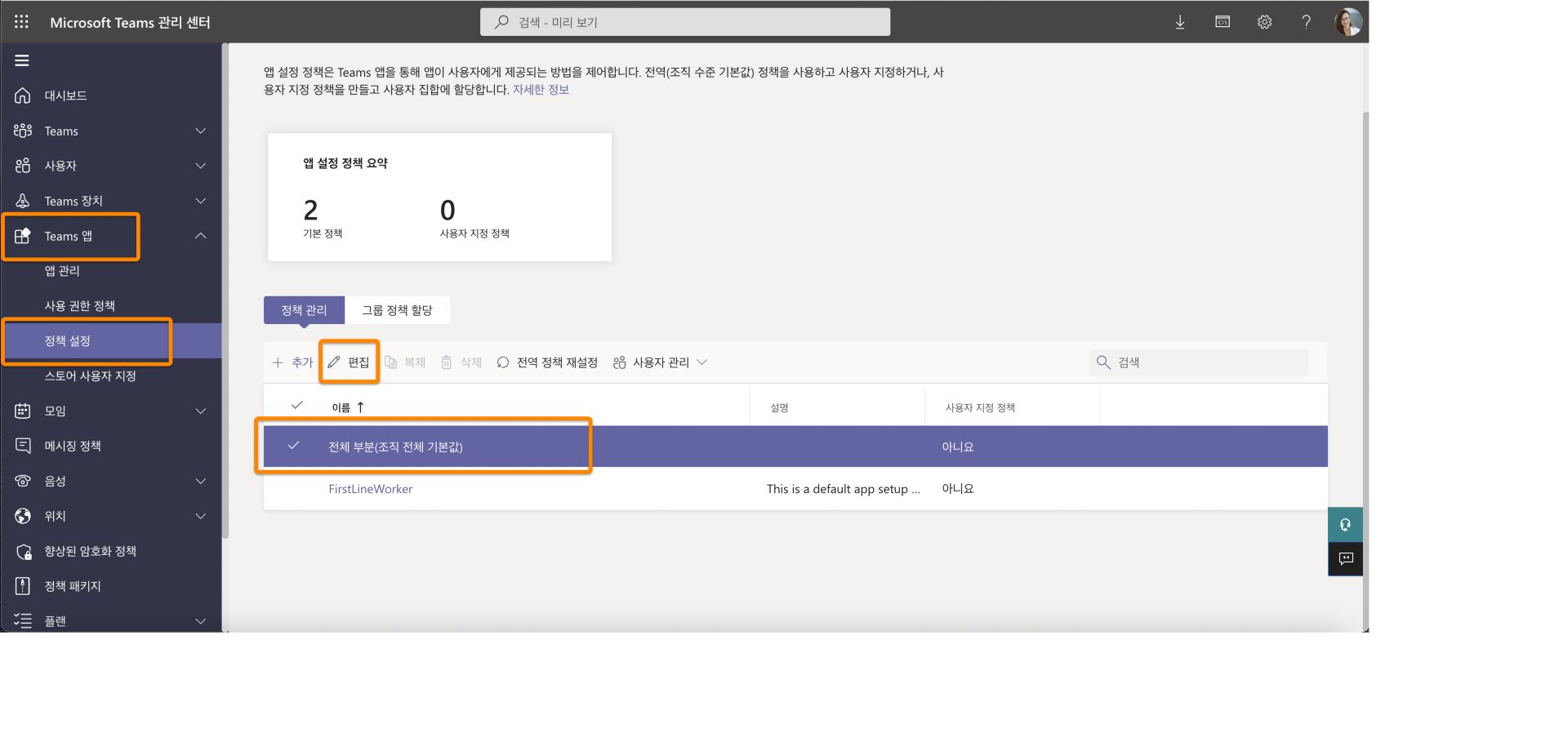The height and width of the screenshot is (746, 1568).
Task: Open 전체 부분(조직 전체 기본값) policy
Action: [x=395, y=446]
